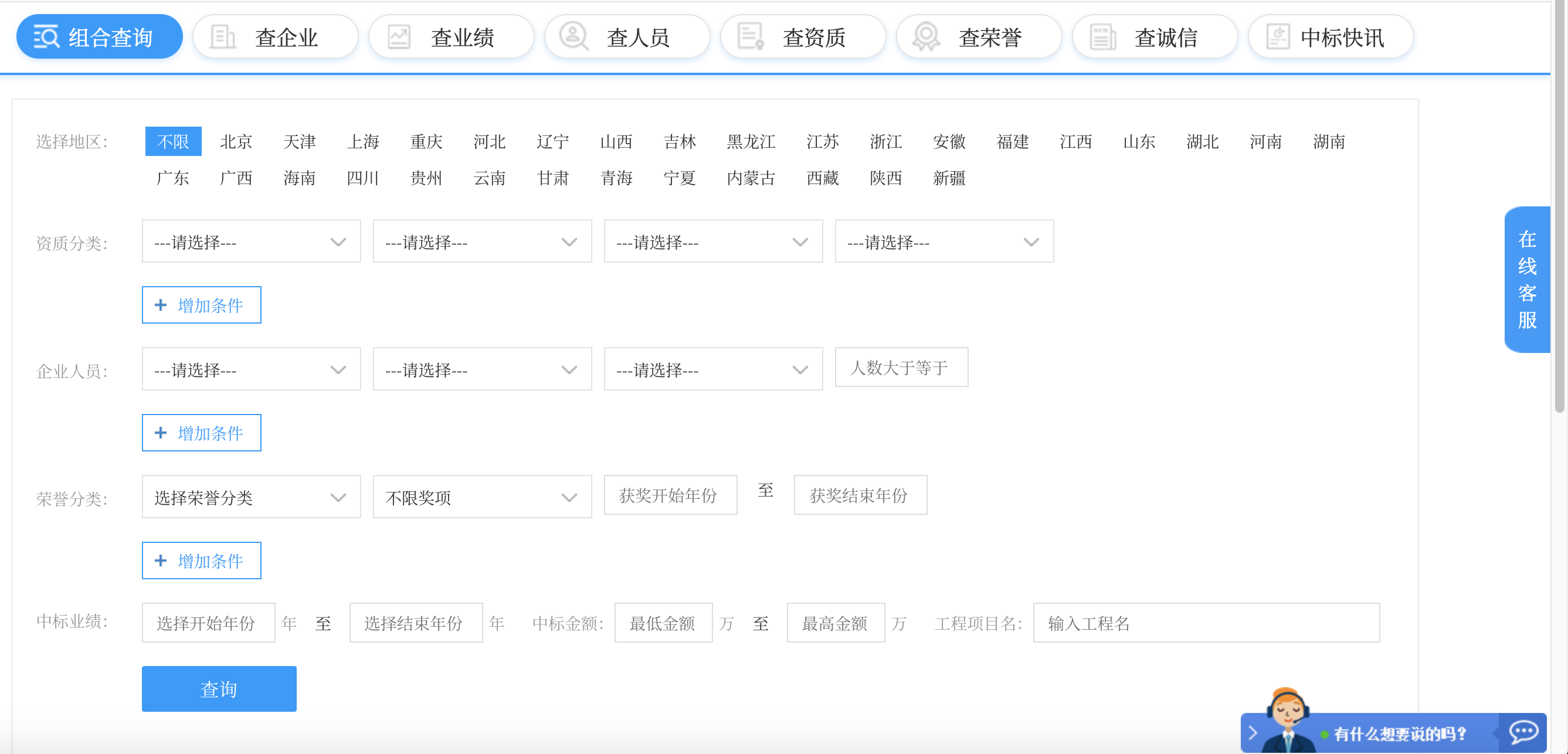Open the 选择荣誉分类 dropdown
1568x754 pixels.
[x=251, y=497]
